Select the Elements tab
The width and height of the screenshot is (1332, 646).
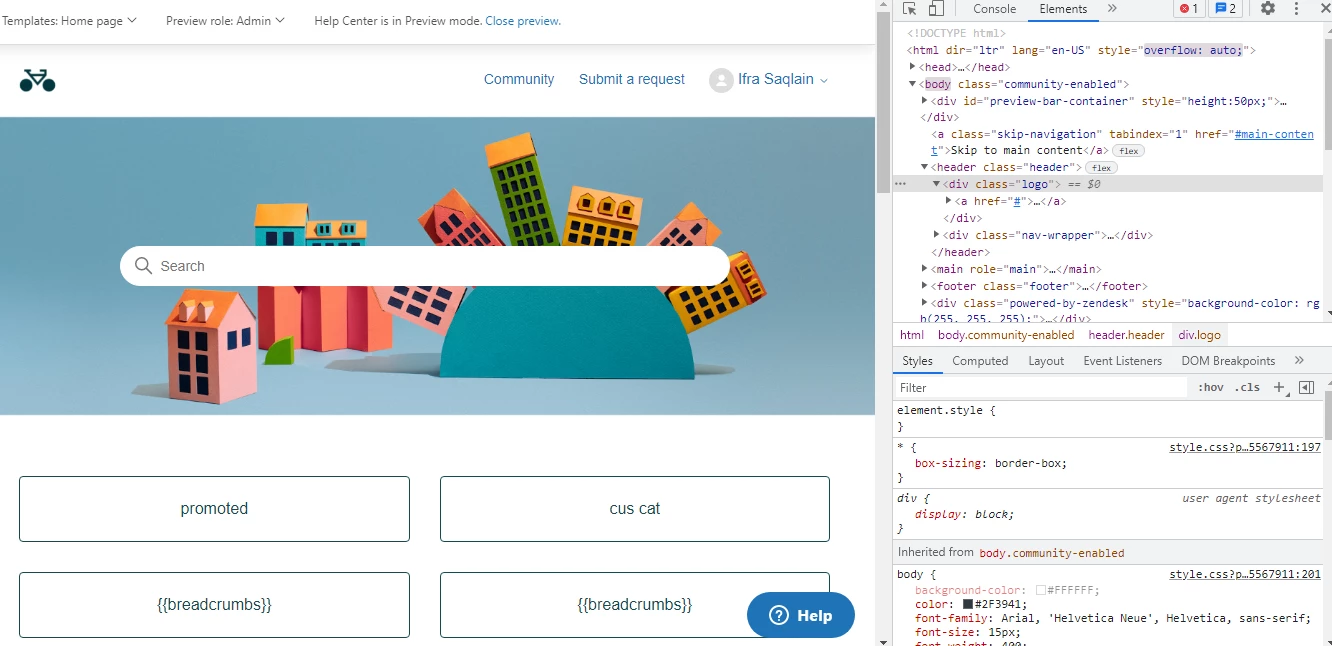pos(1063,9)
